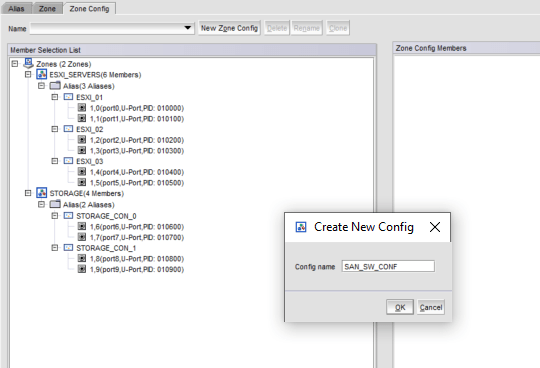Select the ESXI_02 alias label

point(90,129)
